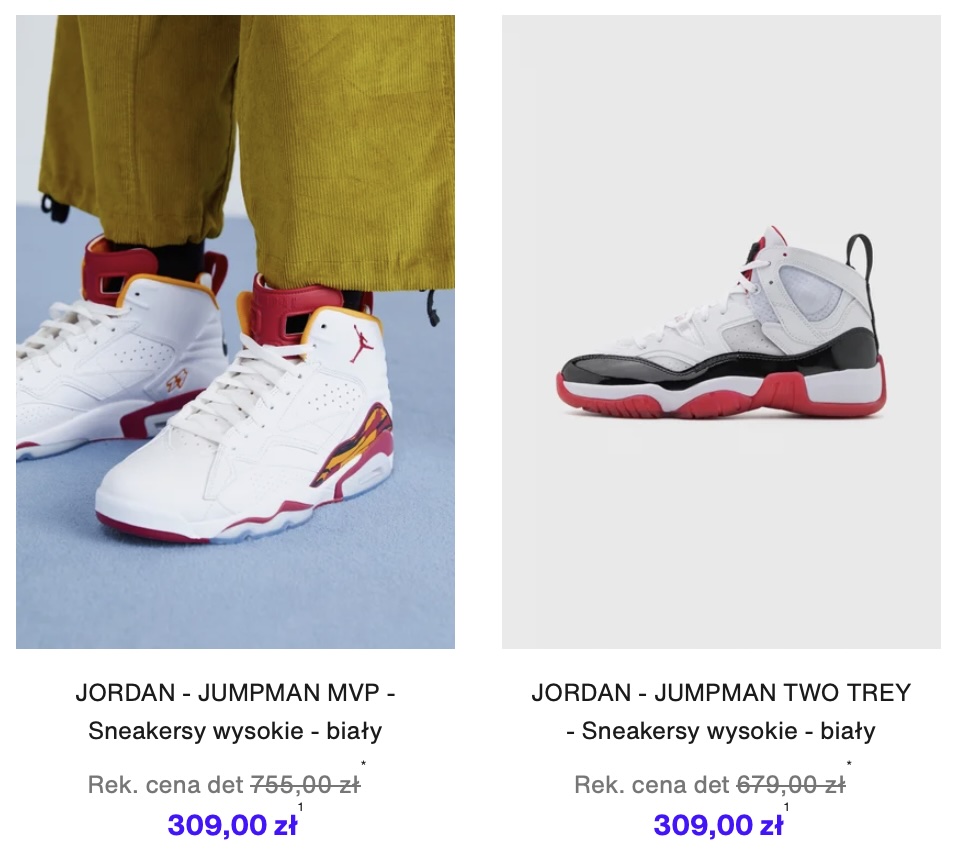Click the 'Sneakersy wysokie - biały' text under MVP
Image resolution: width=956 pixels, height=854 pixels.
[x=235, y=730]
